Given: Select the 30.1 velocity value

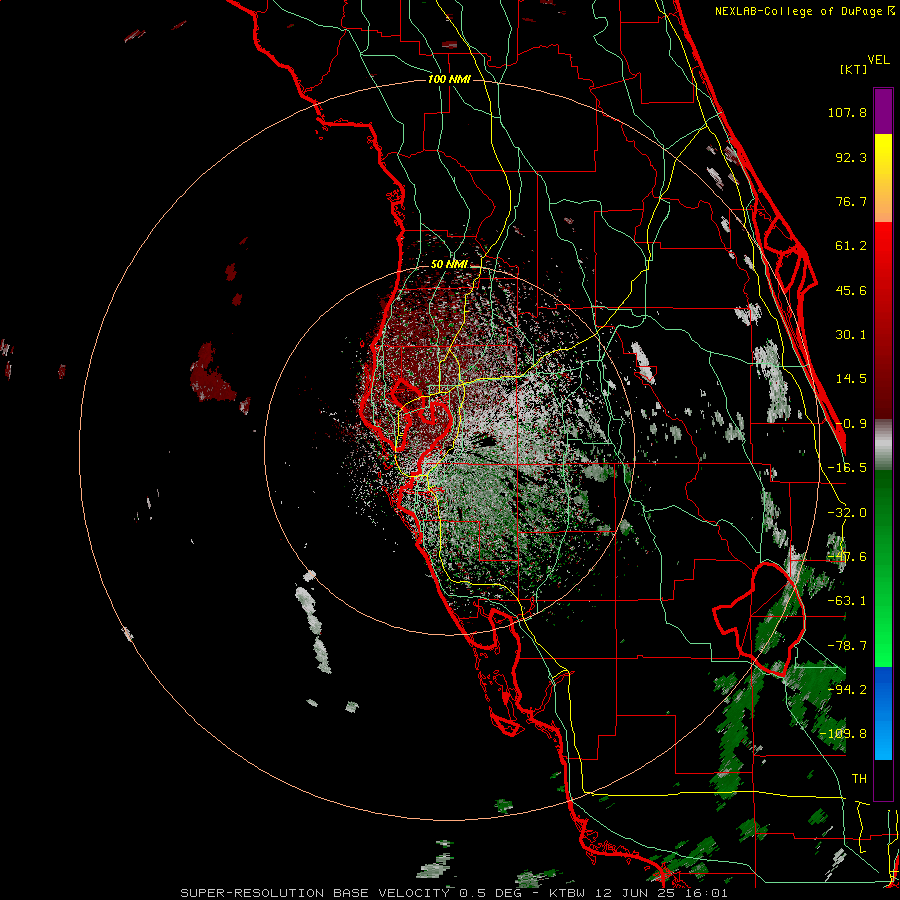Looking at the screenshot, I should [x=851, y=335].
